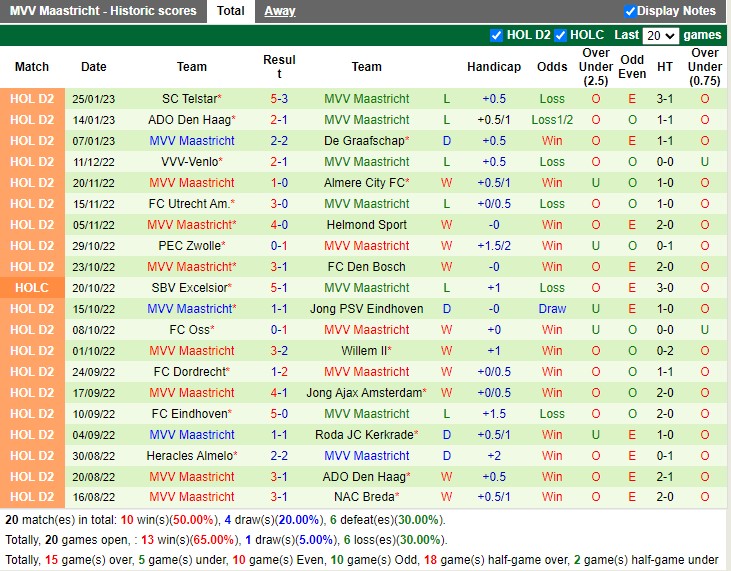The width and height of the screenshot is (731, 571).
Task: Click the Totally 20 games open summary line
Action: (226, 540)
